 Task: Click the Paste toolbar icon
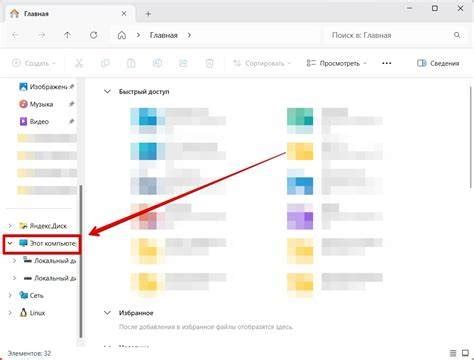[131, 63]
